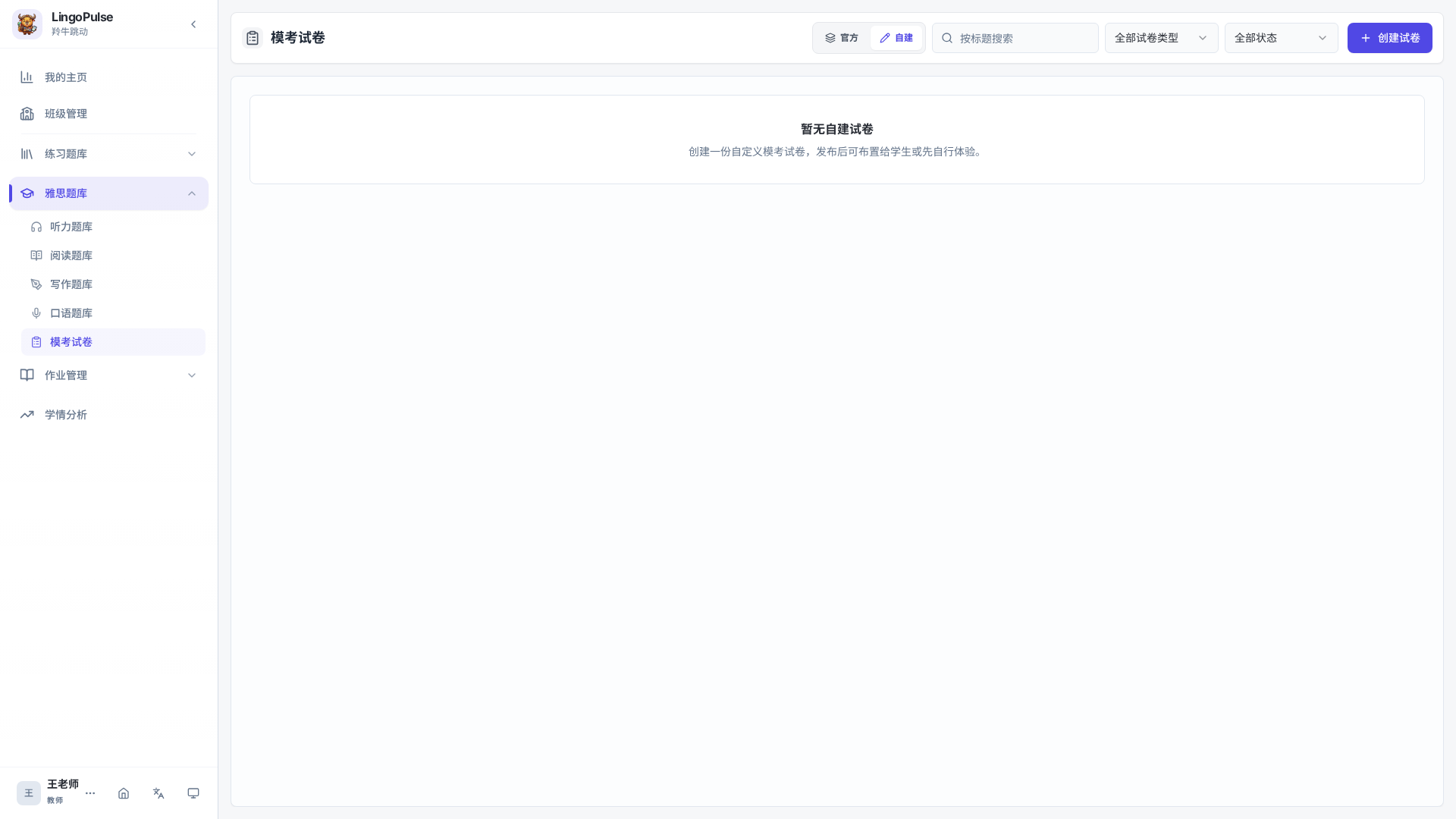1456x819 pixels.
Task: Click the clipboard icon beside sidebar 模考试卷
Action: [x=36, y=342]
